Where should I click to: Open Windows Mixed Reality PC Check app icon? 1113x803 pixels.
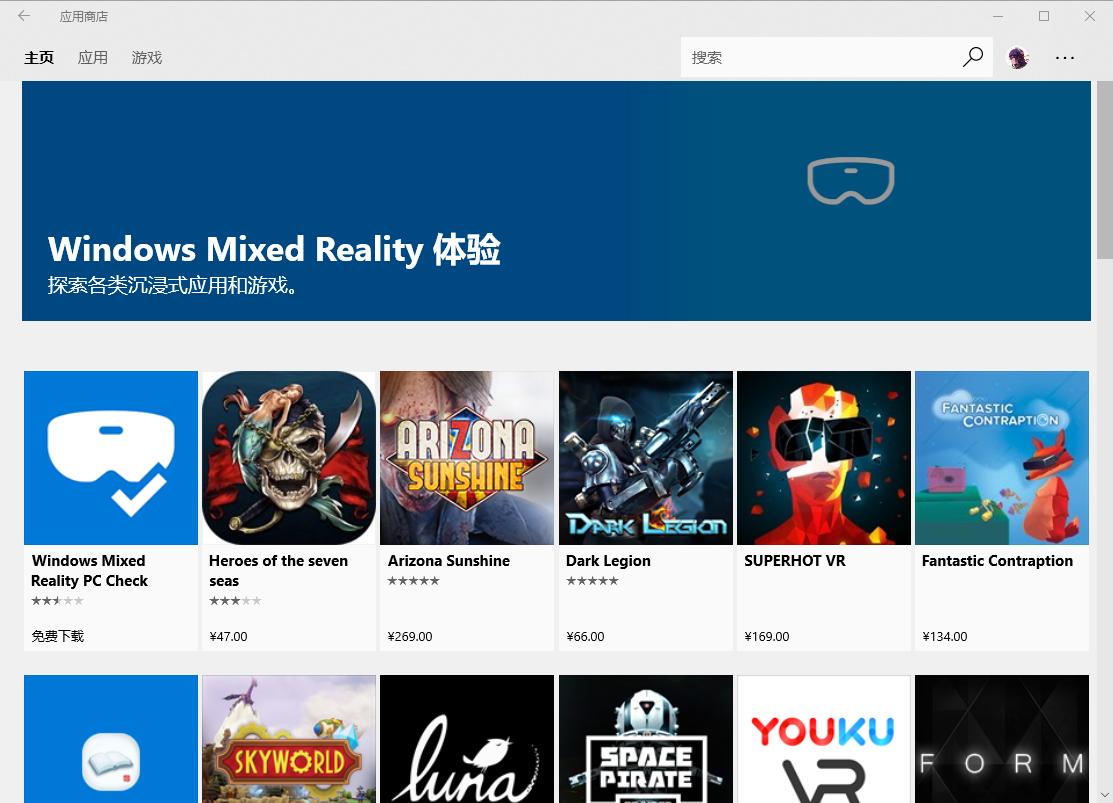coord(111,458)
